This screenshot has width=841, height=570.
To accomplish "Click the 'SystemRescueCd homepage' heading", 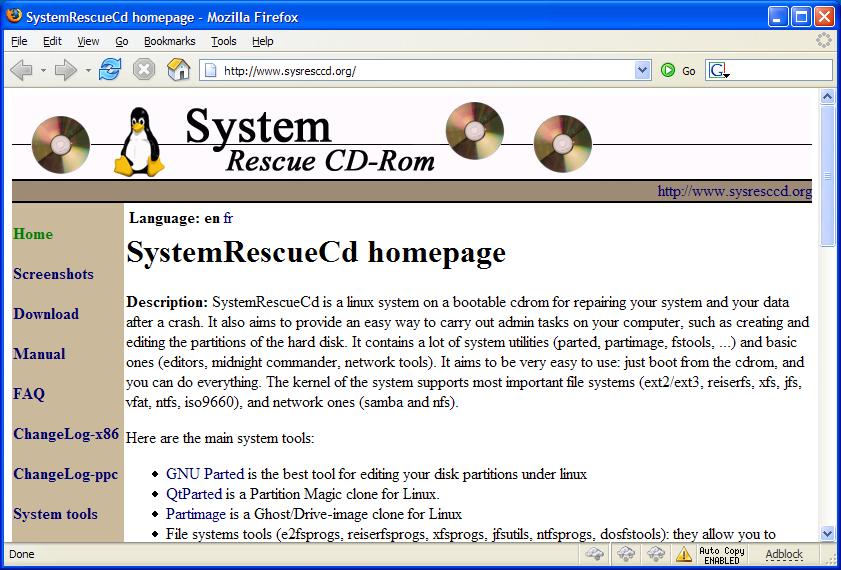I will (x=316, y=252).
